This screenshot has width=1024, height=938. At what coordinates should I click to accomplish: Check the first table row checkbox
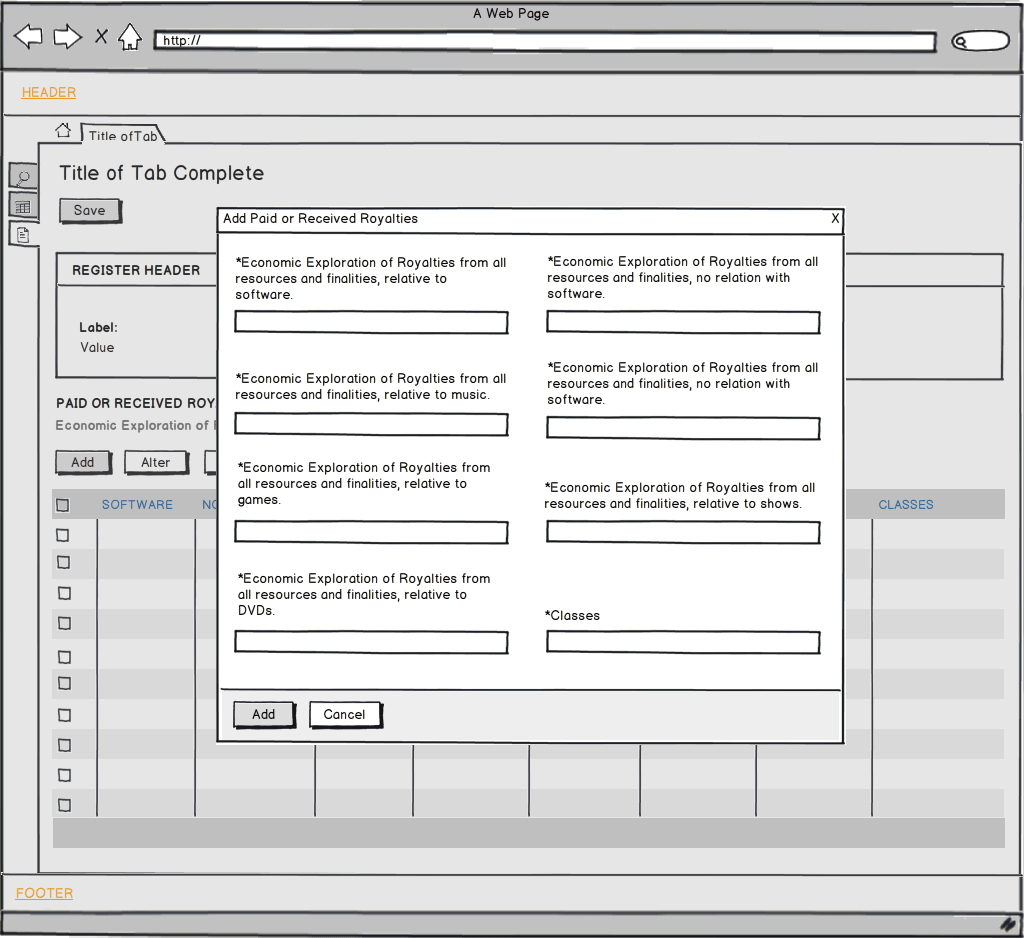point(63,535)
